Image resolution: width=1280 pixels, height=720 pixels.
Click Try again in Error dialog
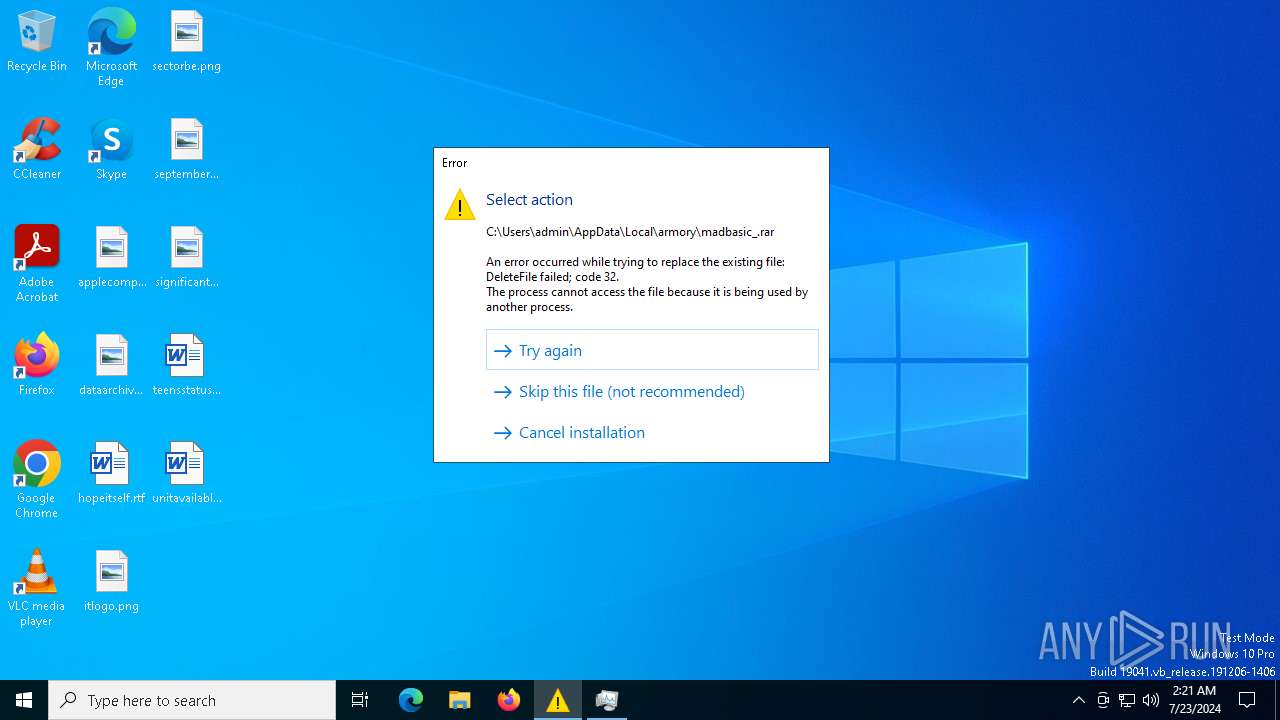pyautogui.click(x=652, y=350)
